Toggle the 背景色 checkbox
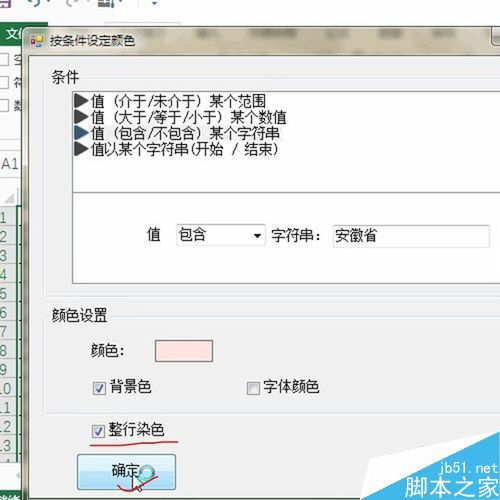Image resolution: width=500 pixels, height=500 pixels. [99, 388]
